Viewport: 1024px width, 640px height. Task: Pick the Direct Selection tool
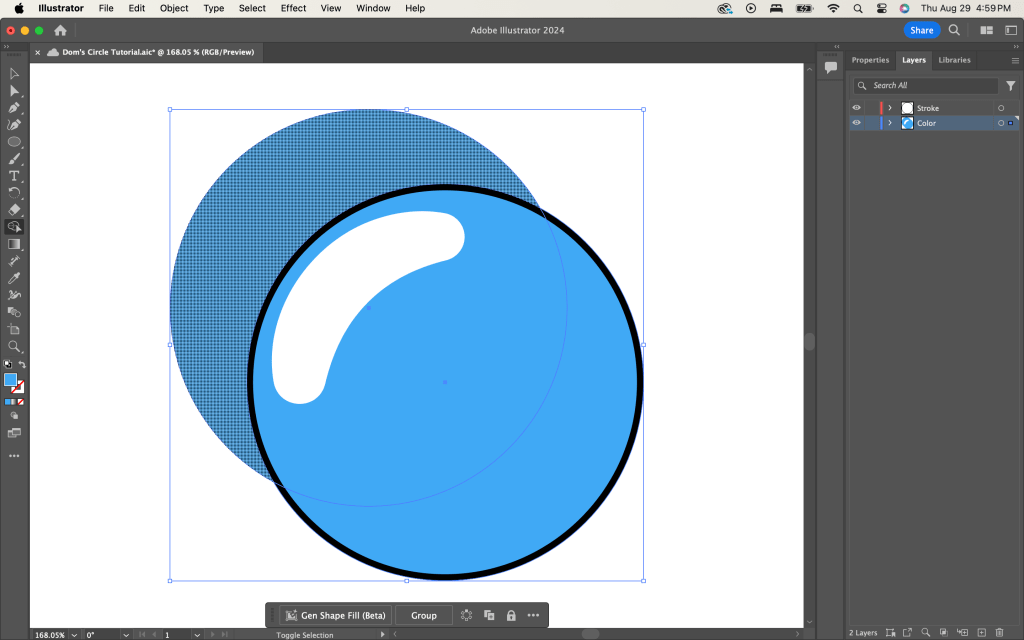pyautogui.click(x=14, y=90)
